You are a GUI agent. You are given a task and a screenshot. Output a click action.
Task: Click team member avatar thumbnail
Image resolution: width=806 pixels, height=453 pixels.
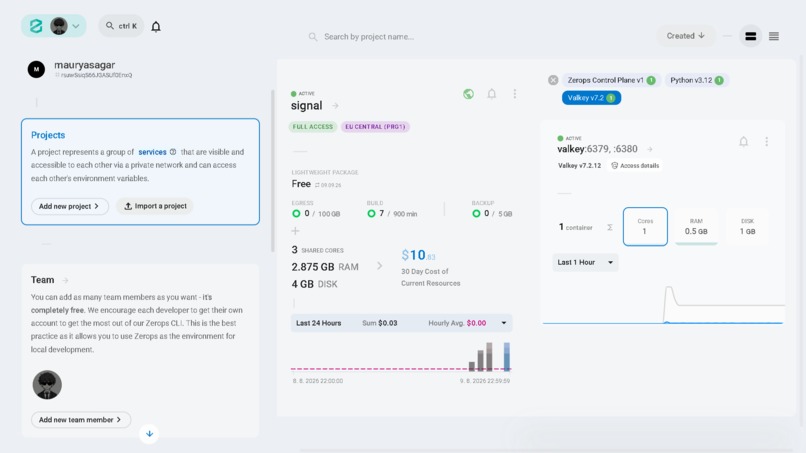click(x=47, y=385)
